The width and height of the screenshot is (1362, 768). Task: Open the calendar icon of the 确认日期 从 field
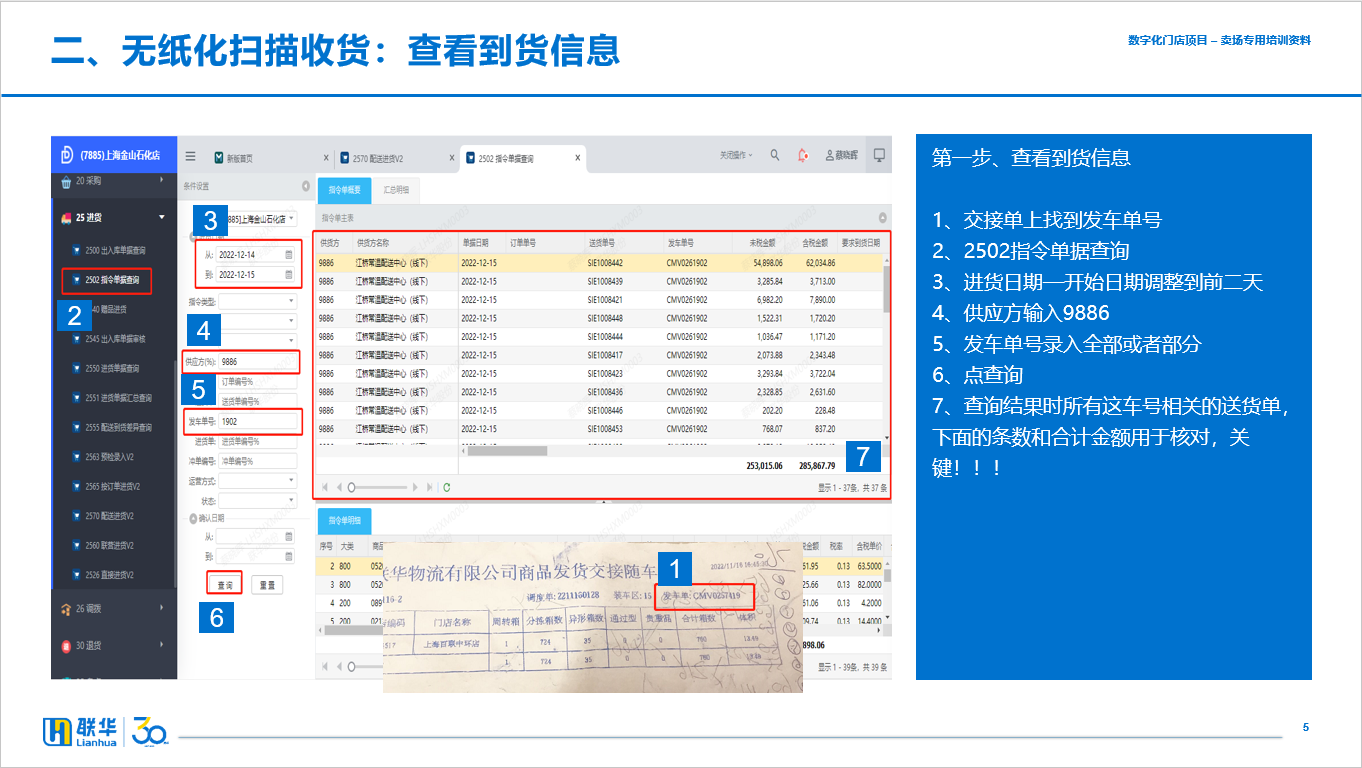(x=289, y=537)
